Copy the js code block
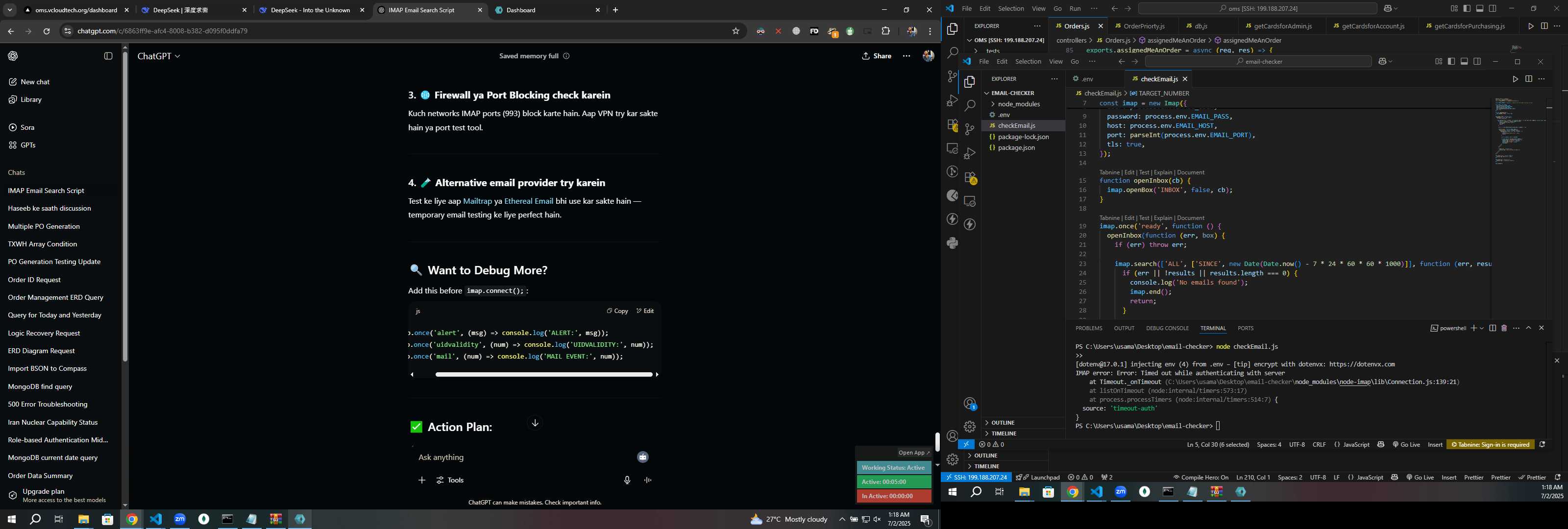 tap(616, 311)
